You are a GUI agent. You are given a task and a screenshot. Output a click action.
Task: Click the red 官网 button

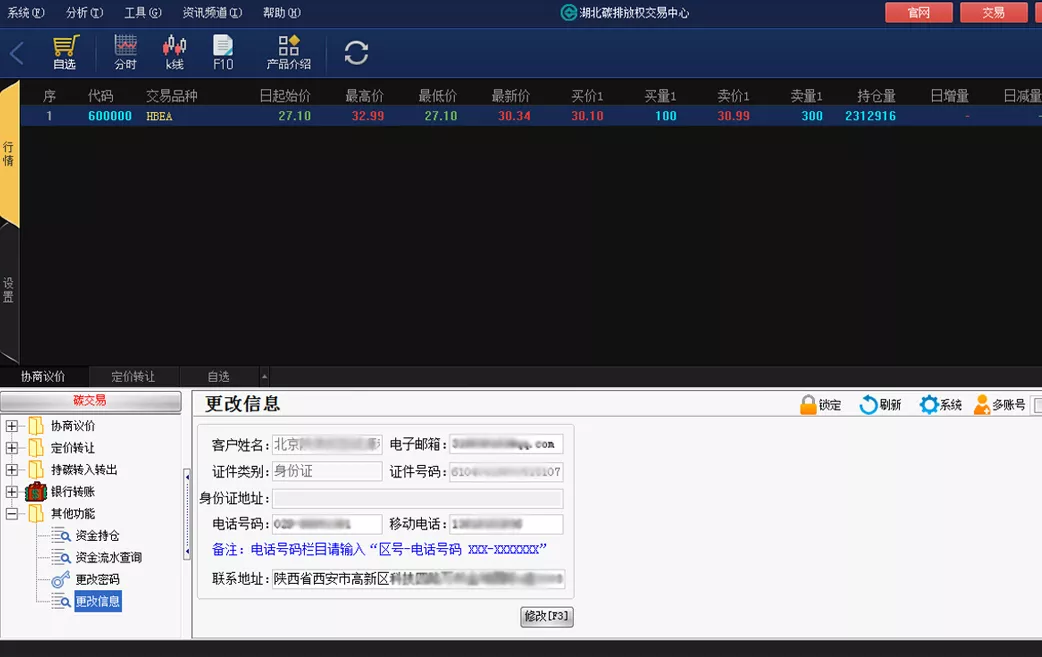pyautogui.click(x=918, y=13)
